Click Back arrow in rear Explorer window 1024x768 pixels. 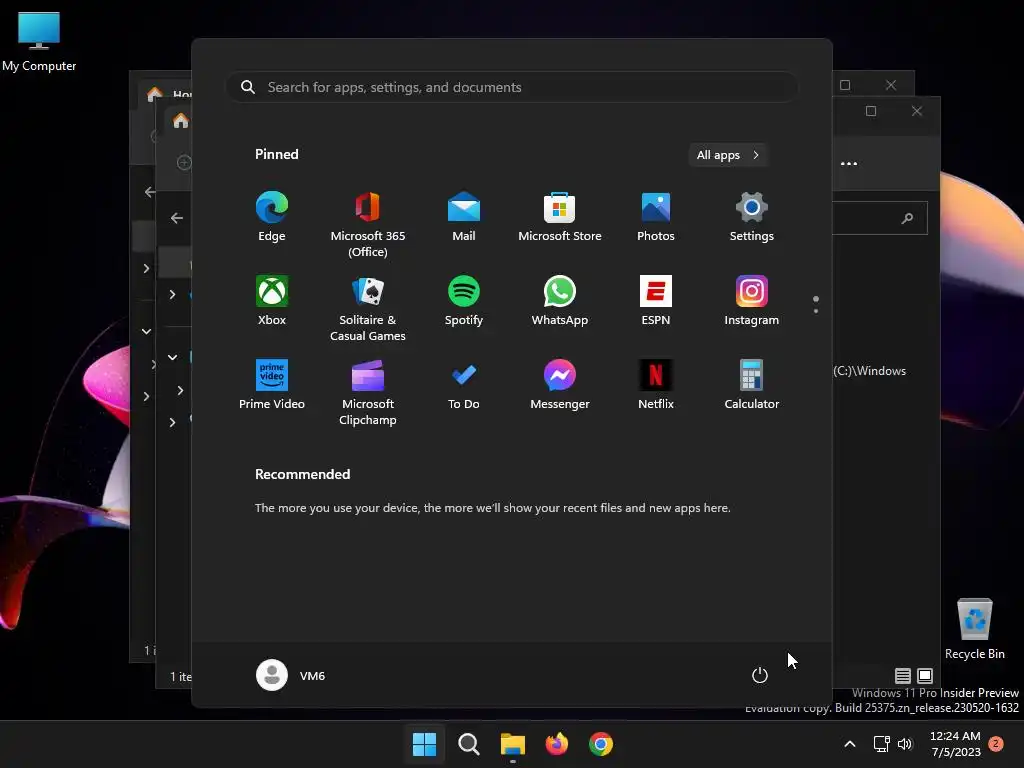(150, 192)
